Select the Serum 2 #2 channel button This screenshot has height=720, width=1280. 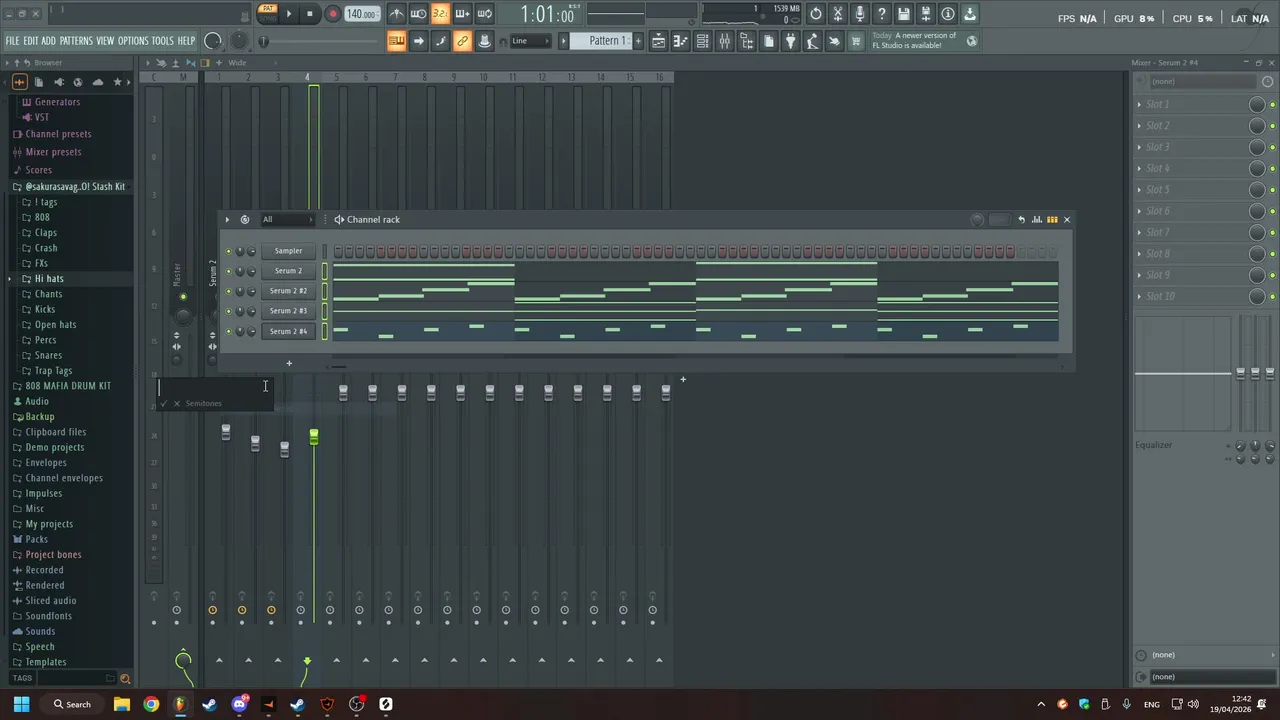click(288, 291)
